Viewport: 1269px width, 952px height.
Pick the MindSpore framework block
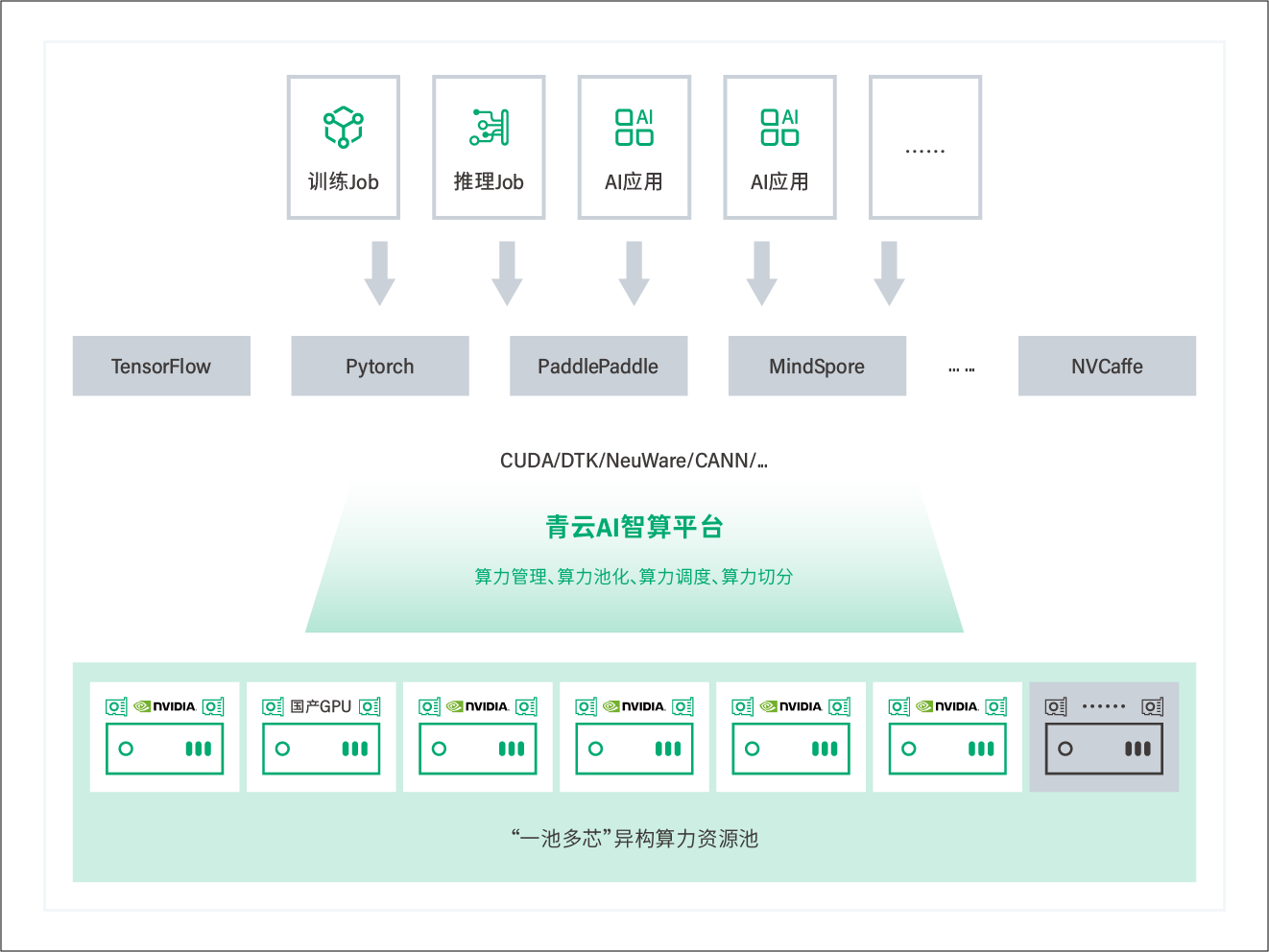click(x=817, y=366)
